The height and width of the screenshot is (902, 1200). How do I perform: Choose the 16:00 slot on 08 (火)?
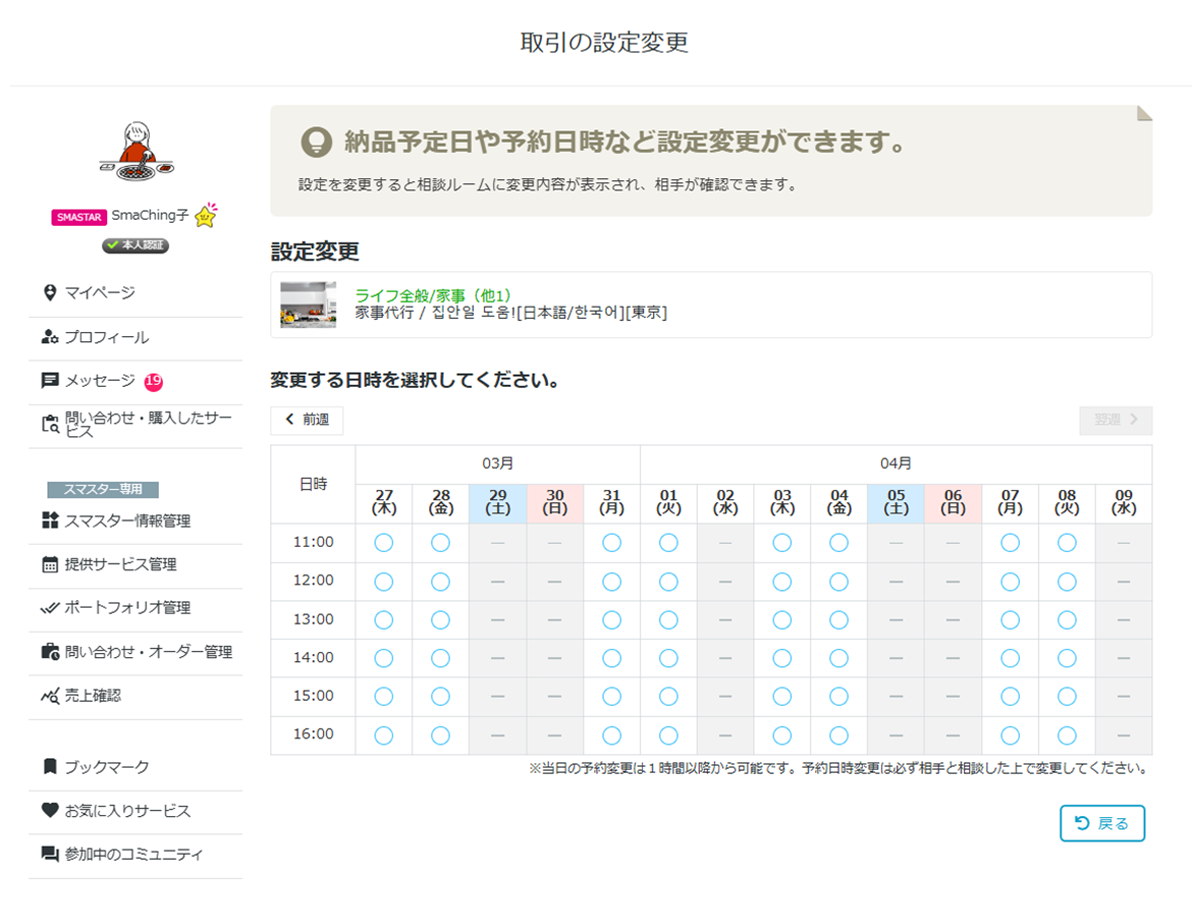1067,735
